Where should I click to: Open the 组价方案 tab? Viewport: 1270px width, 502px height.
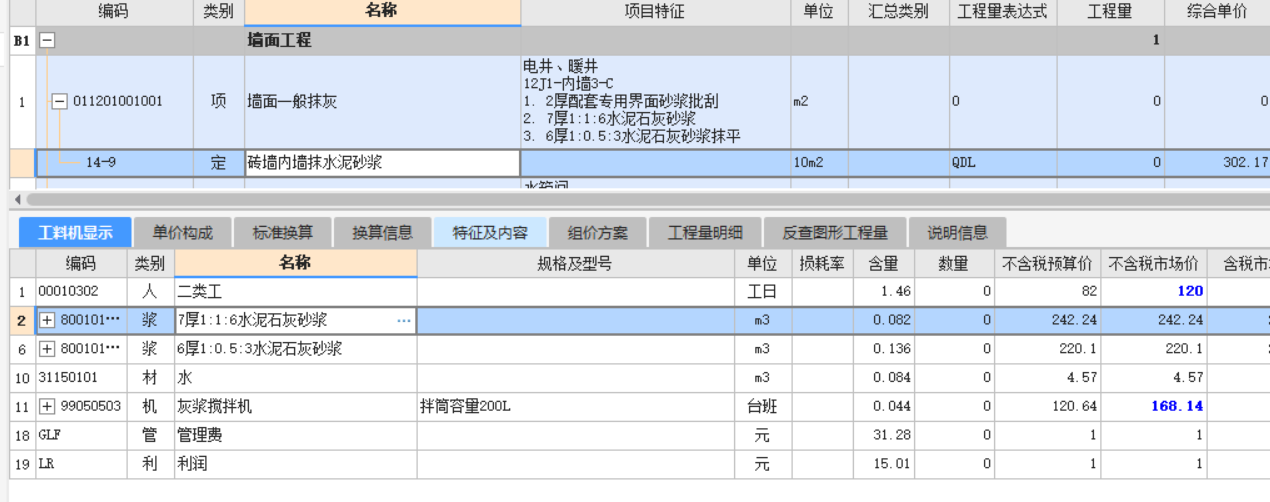597,233
